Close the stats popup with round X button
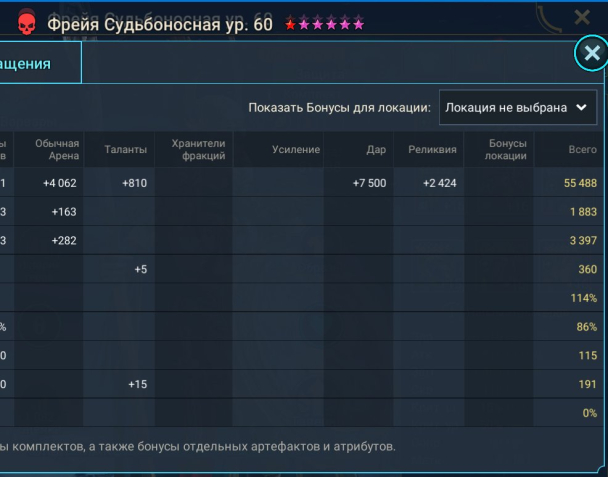Screen dimensions: 608x477 pos(591,54)
